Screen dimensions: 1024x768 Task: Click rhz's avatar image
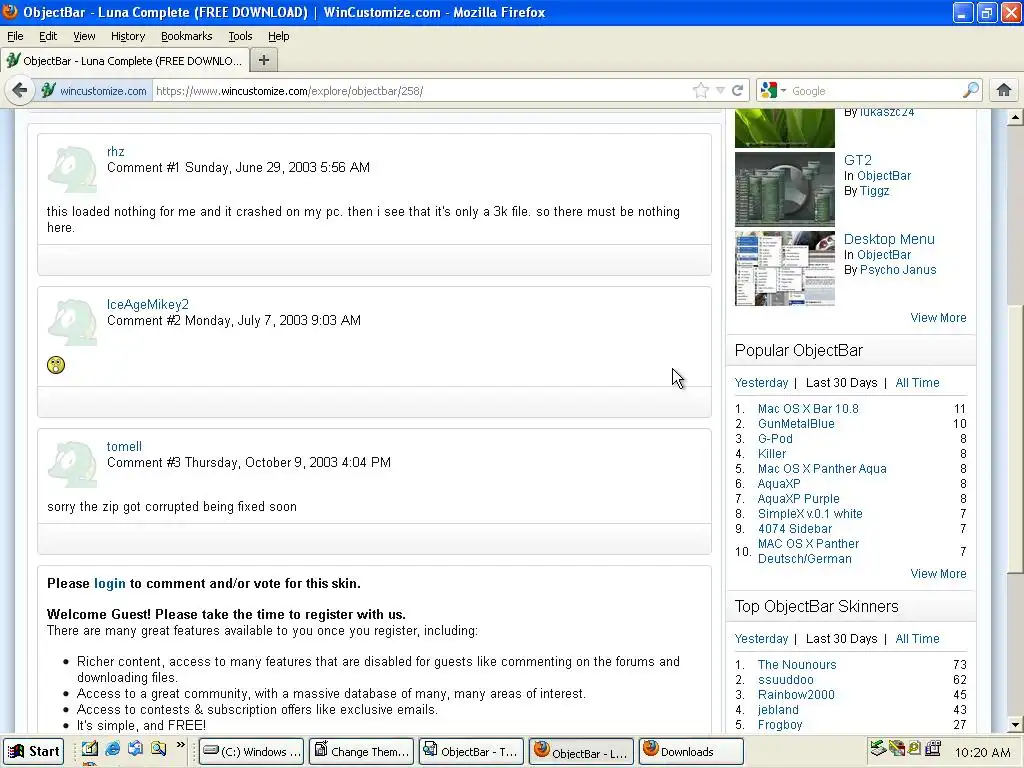coord(72,169)
